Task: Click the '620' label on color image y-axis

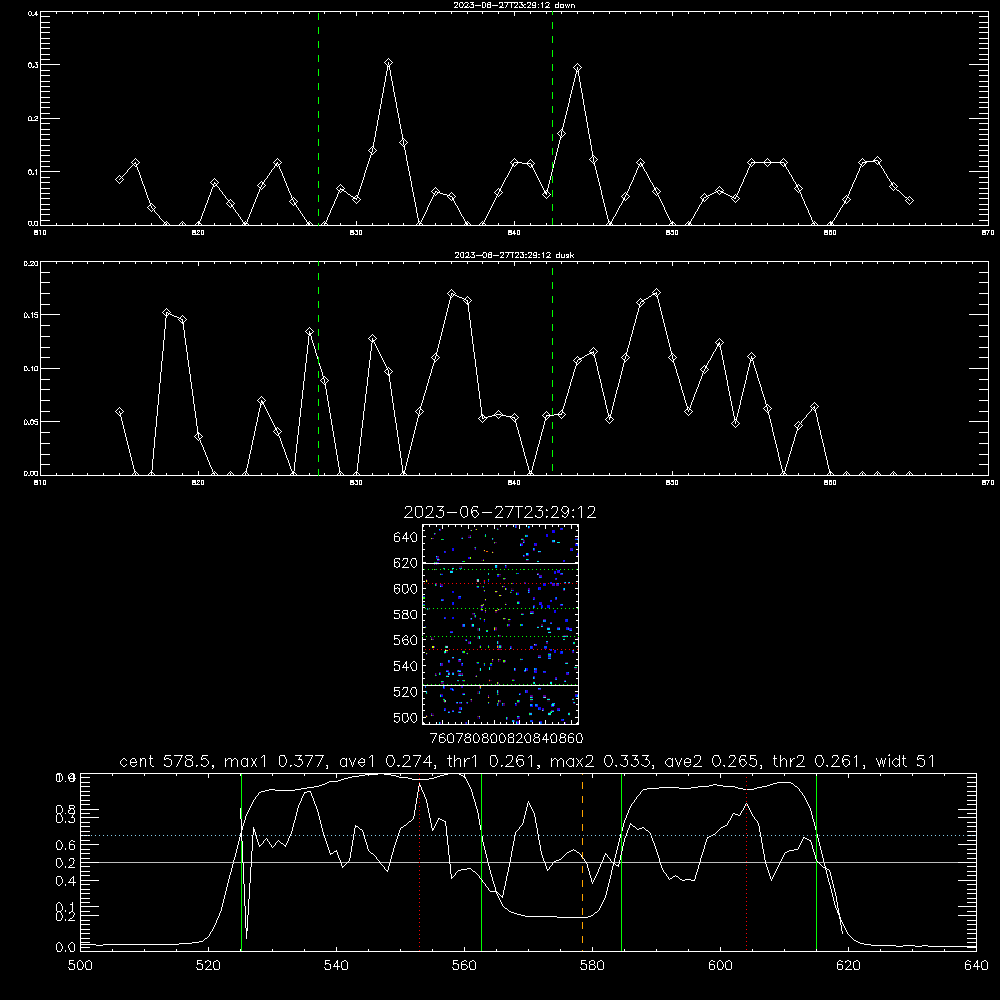Action: click(406, 563)
